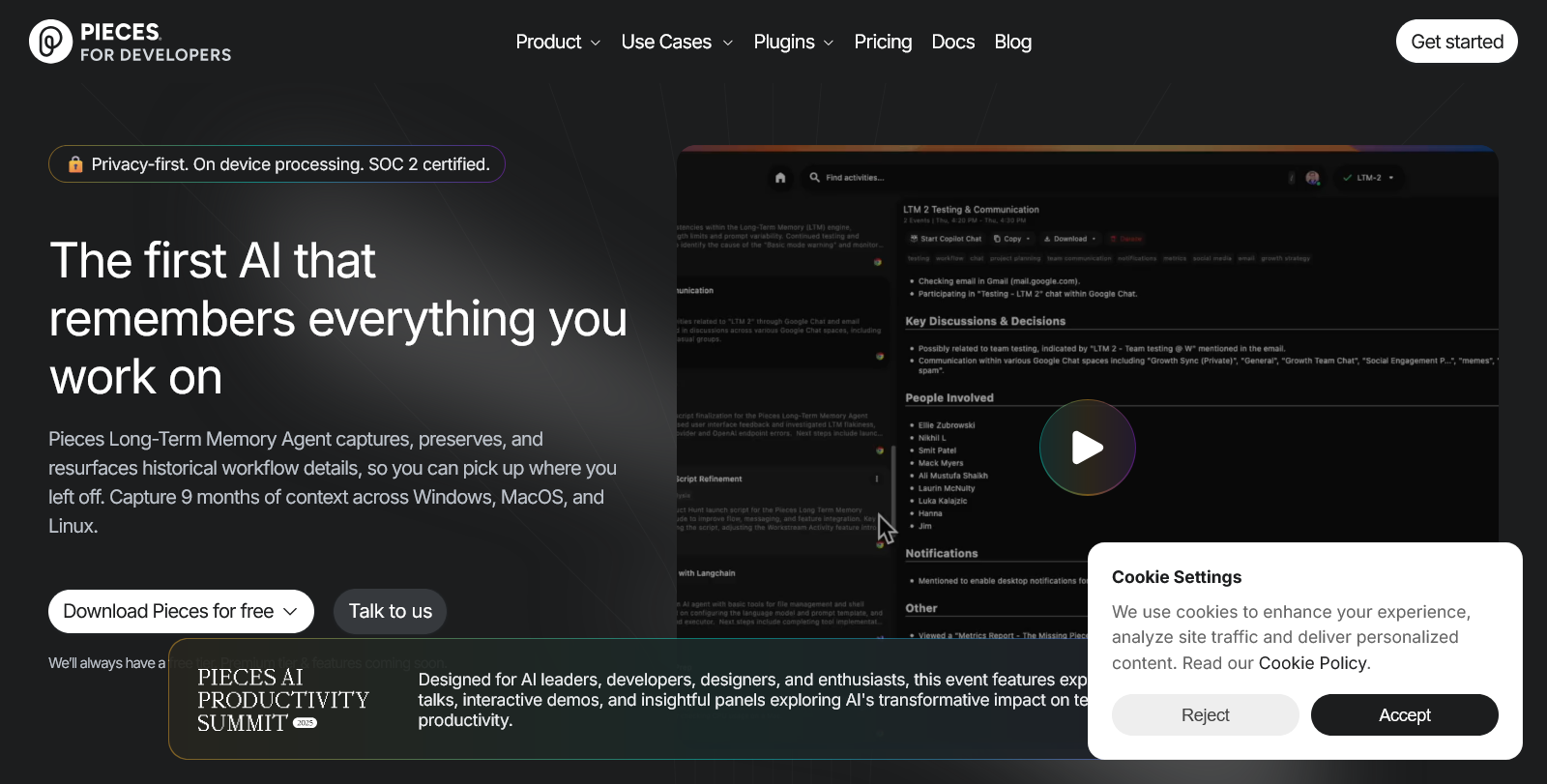This screenshot has width=1547, height=784.
Task: Open the Cookie Policy link
Action: tap(1312, 663)
